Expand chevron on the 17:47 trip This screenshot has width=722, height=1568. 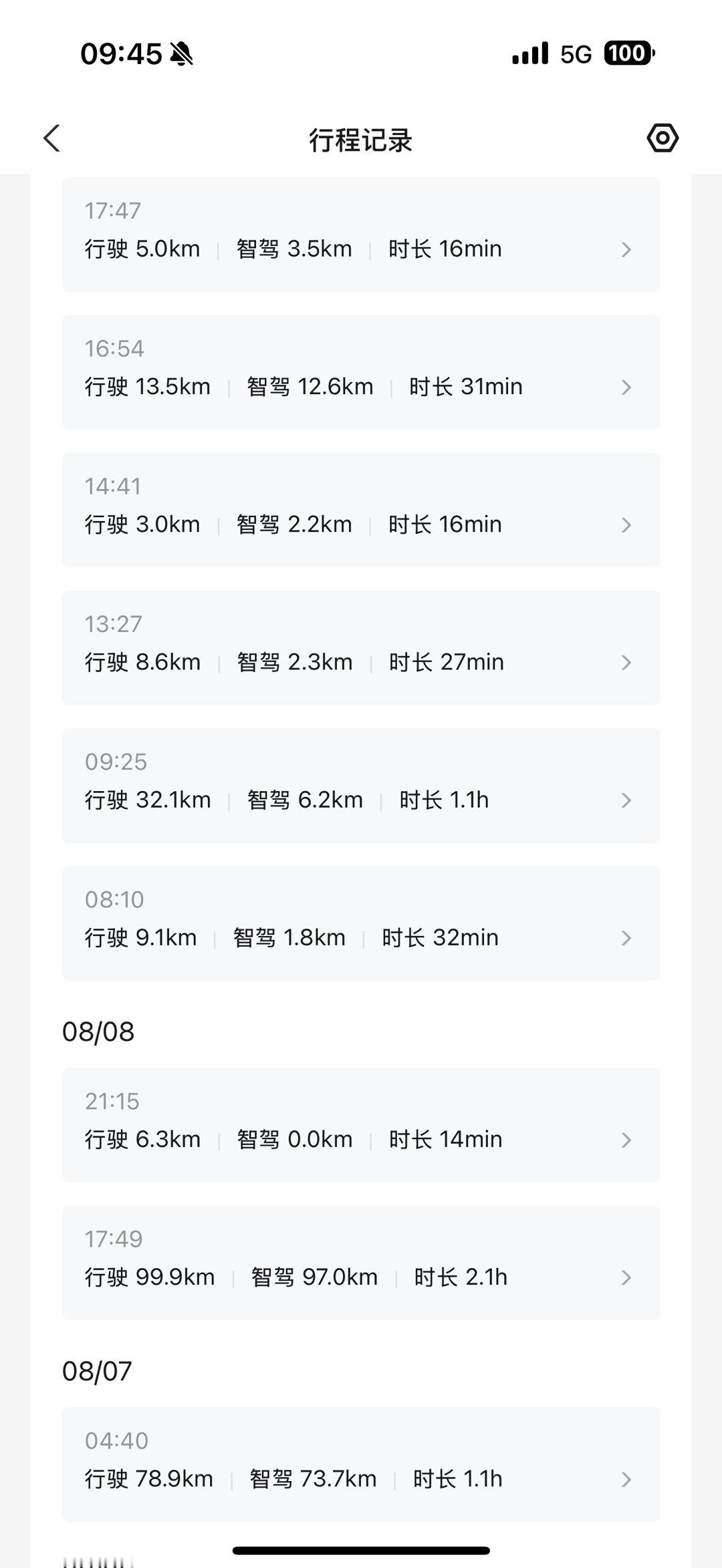click(626, 249)
